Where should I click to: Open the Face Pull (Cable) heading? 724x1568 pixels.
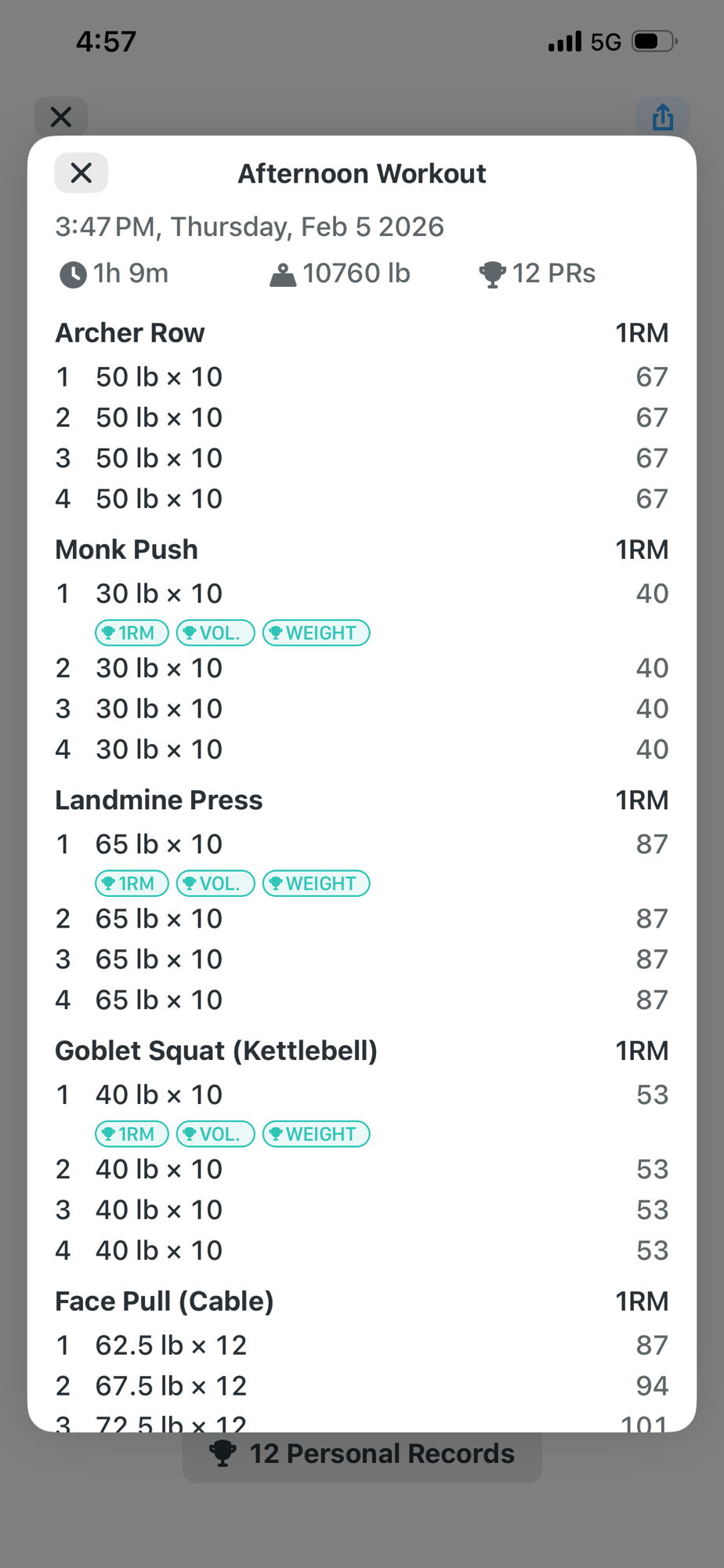(x=165, y=1301)
